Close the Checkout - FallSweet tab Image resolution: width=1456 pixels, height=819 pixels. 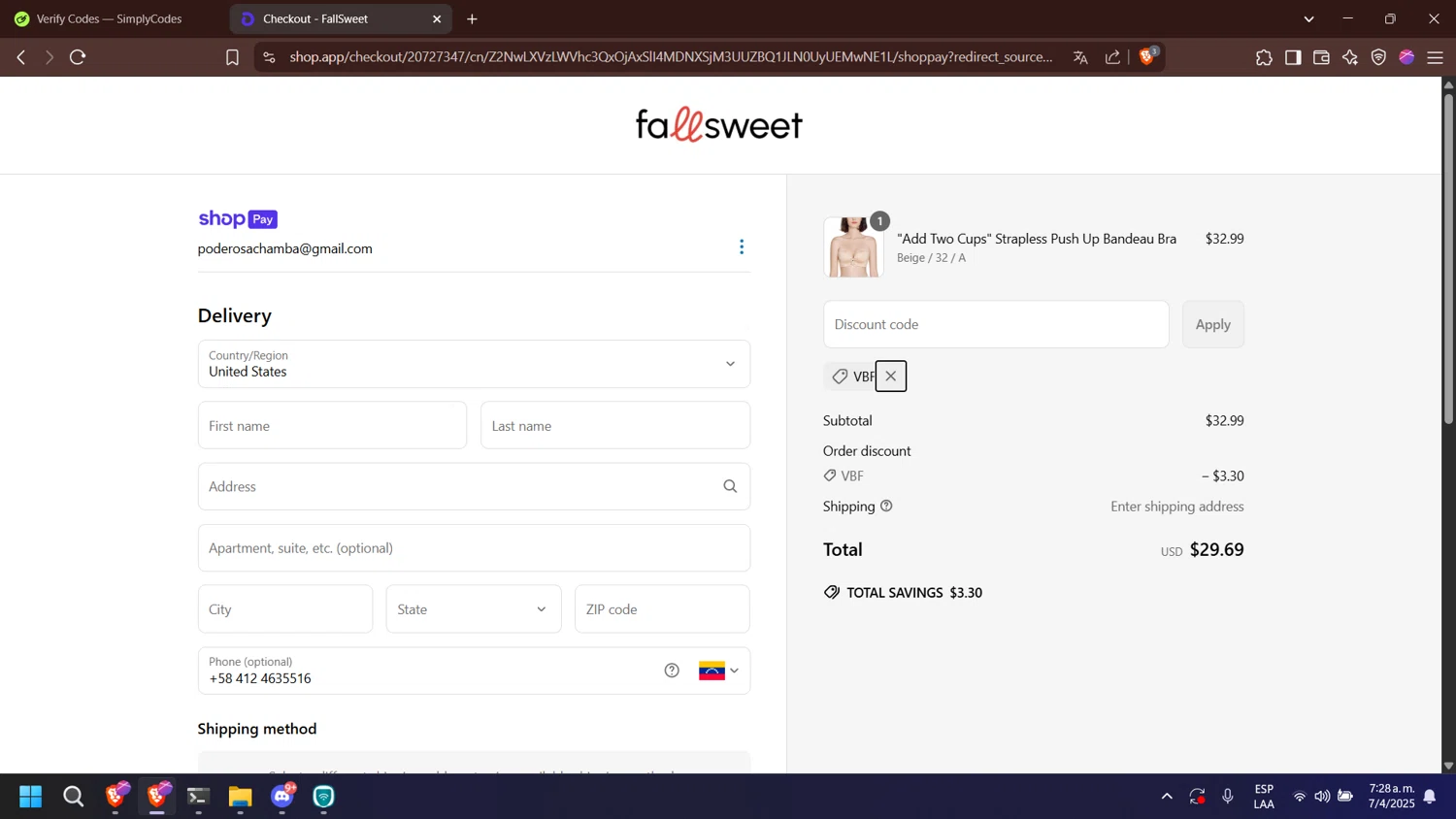pos(437,18)
